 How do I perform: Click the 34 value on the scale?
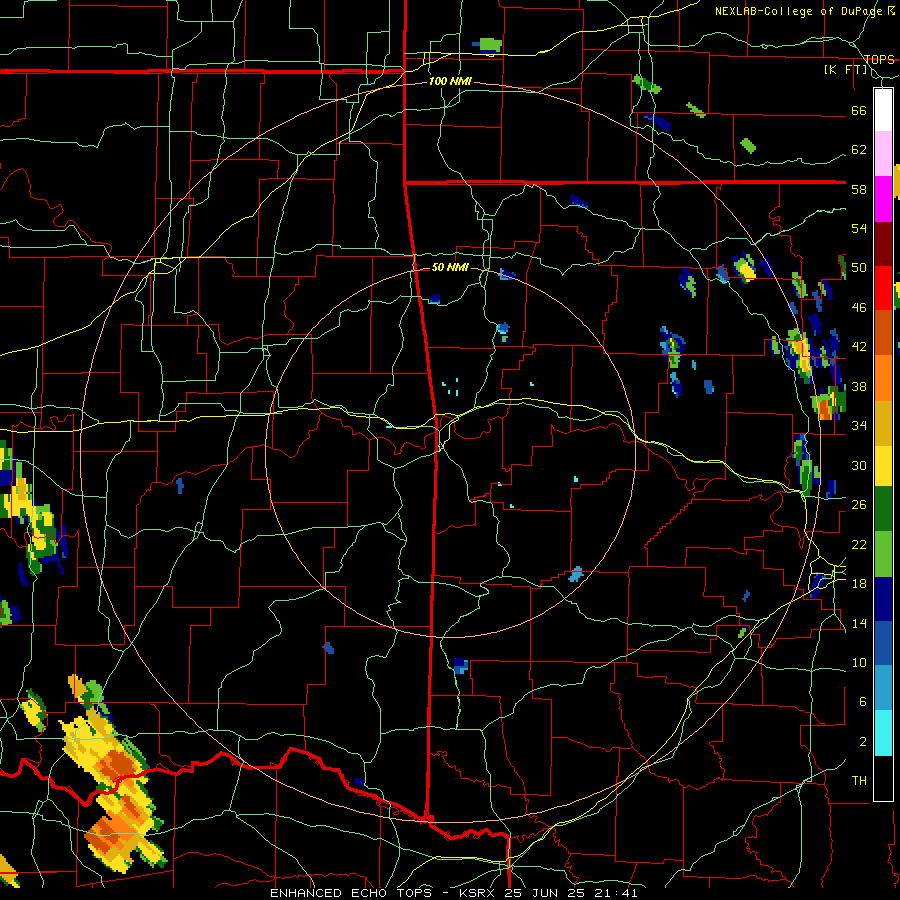point(859,425)
